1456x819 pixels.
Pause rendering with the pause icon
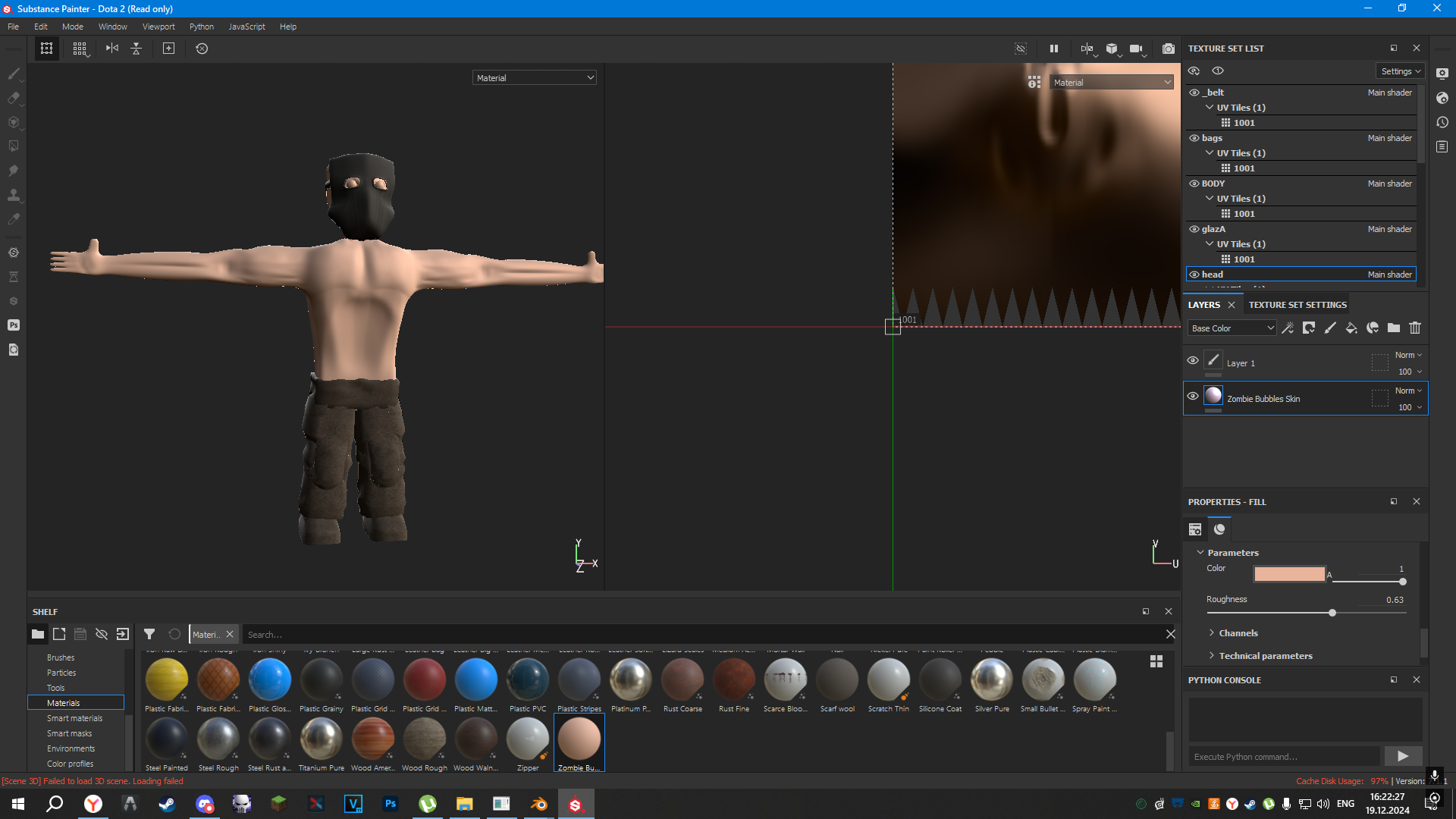pyautogui.click(x=1053, y=49)
